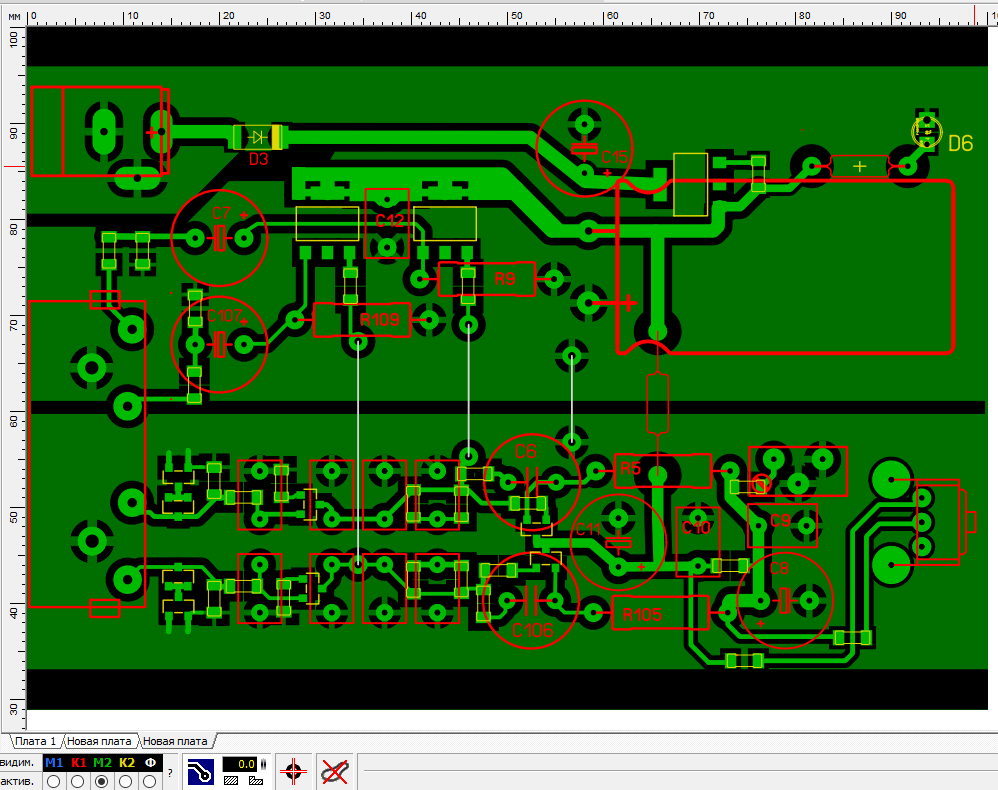Click the 0.0 field's spinner arrows

point(262,764)
